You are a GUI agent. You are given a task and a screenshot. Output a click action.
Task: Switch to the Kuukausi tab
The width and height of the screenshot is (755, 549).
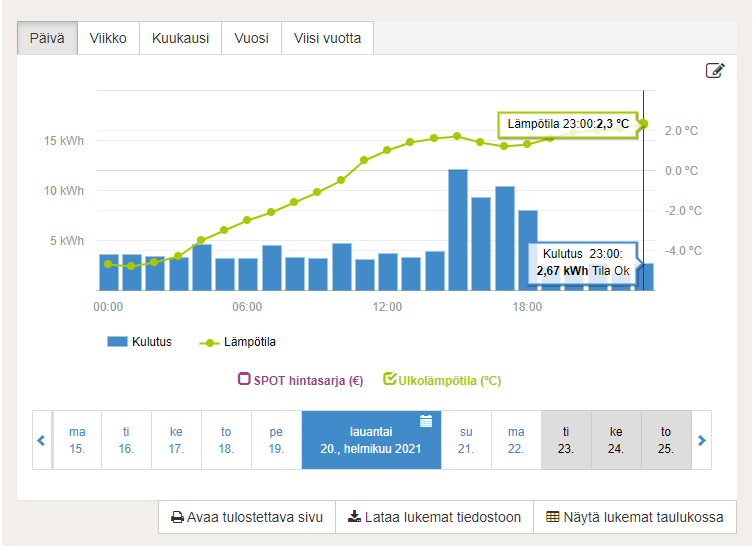[180, 39]
